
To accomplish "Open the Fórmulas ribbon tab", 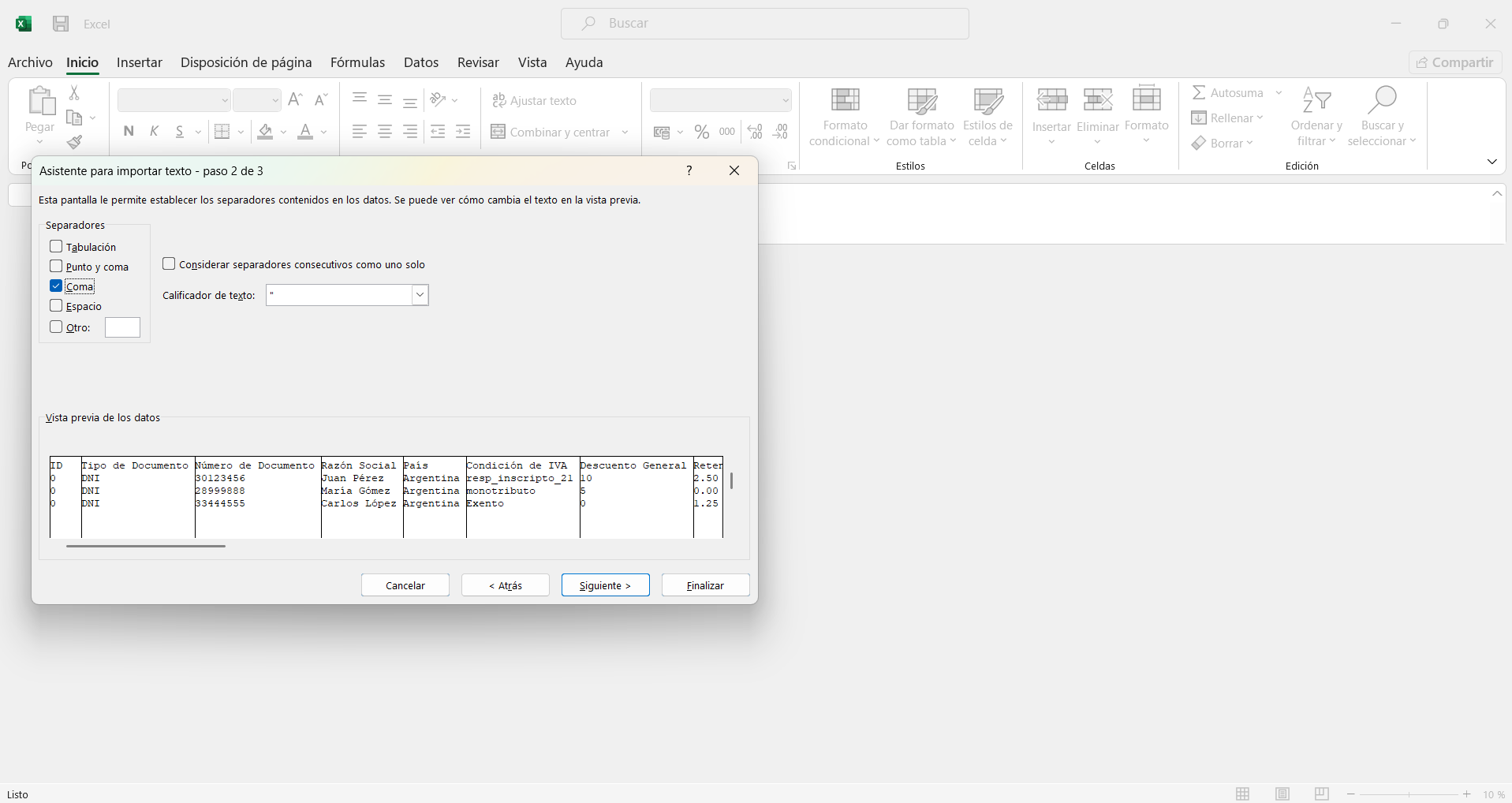I will click(x=357, y=62).
